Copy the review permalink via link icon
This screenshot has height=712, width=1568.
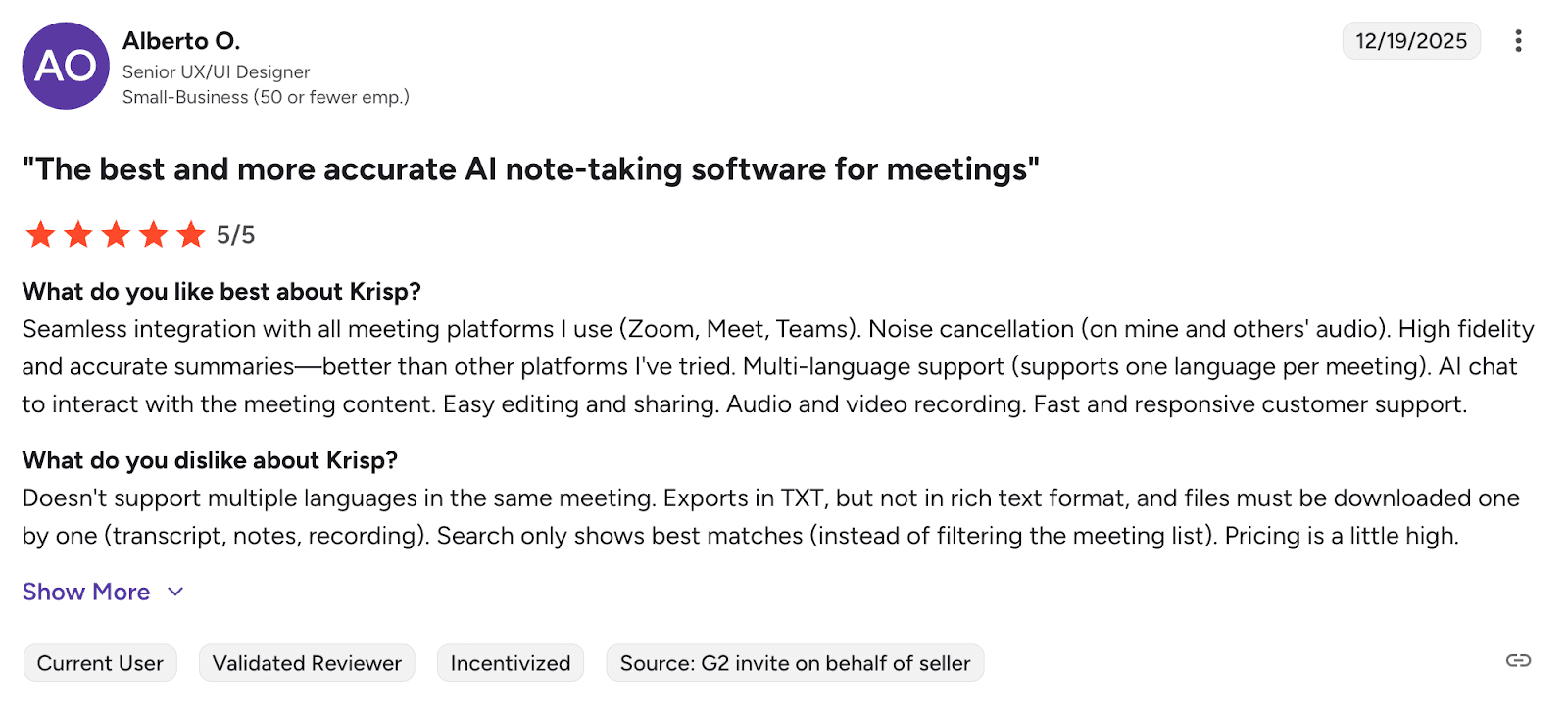(1518, 661)
